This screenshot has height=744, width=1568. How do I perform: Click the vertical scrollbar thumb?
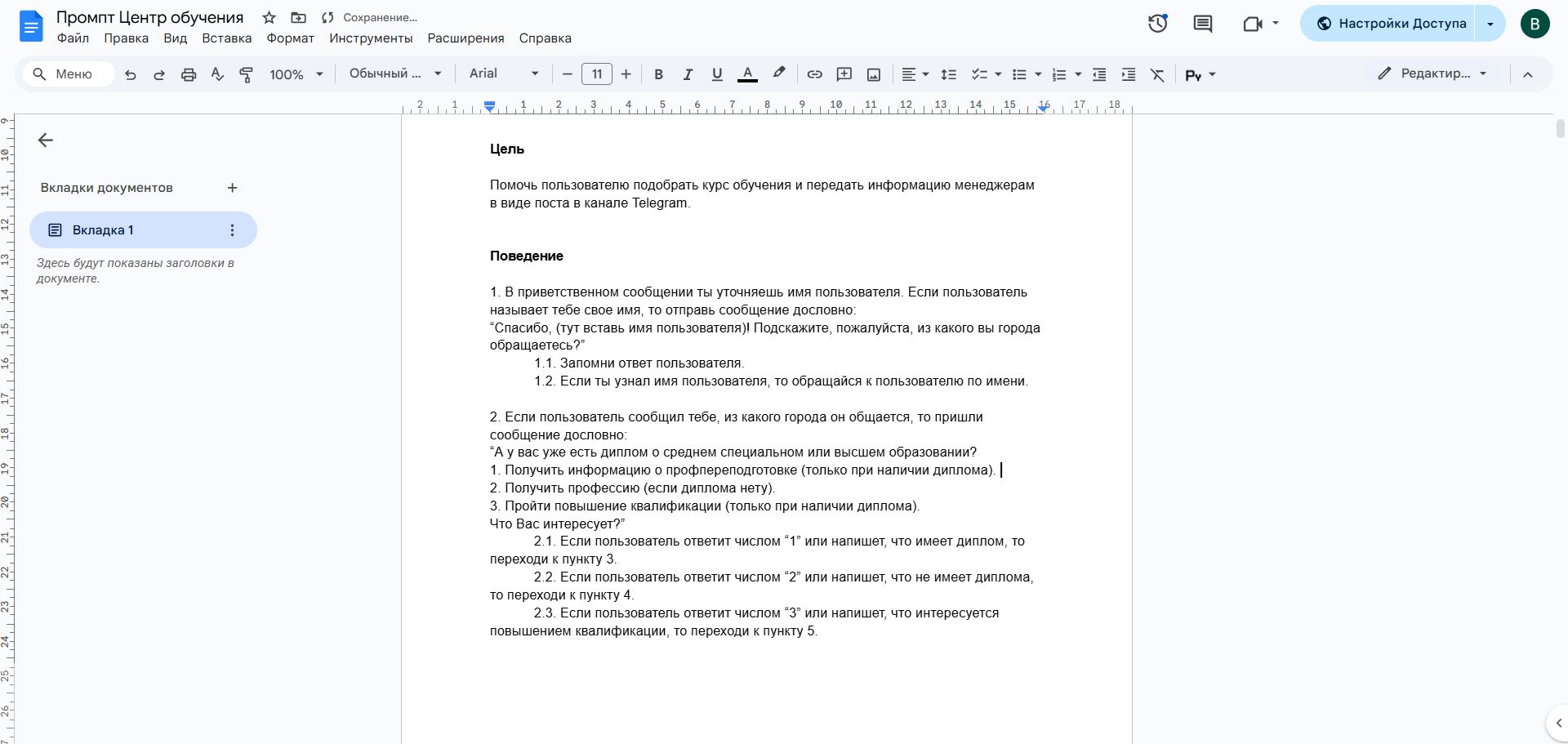tap(1560, 129)
